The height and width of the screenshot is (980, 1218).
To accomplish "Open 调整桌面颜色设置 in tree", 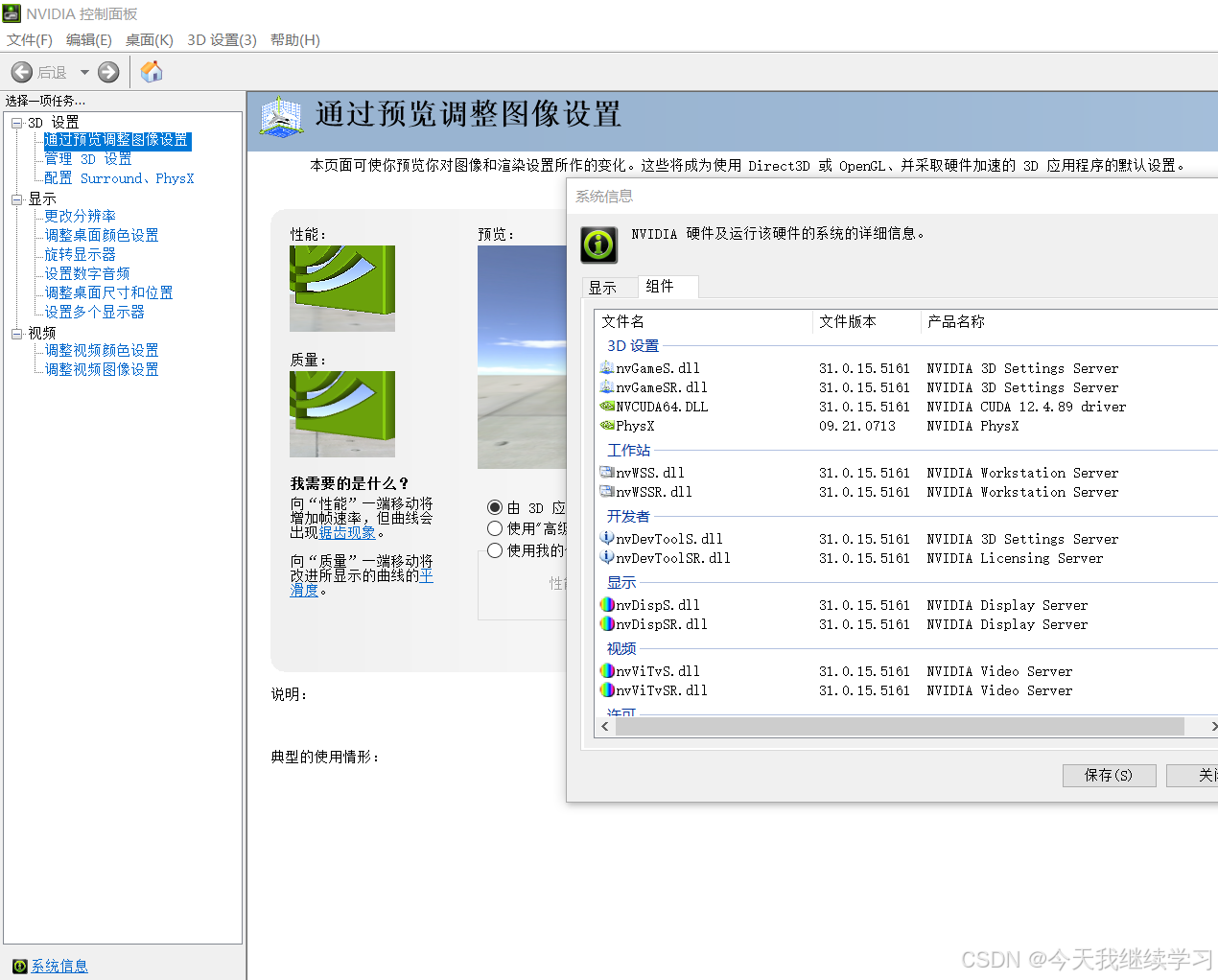I will [102, 236].
